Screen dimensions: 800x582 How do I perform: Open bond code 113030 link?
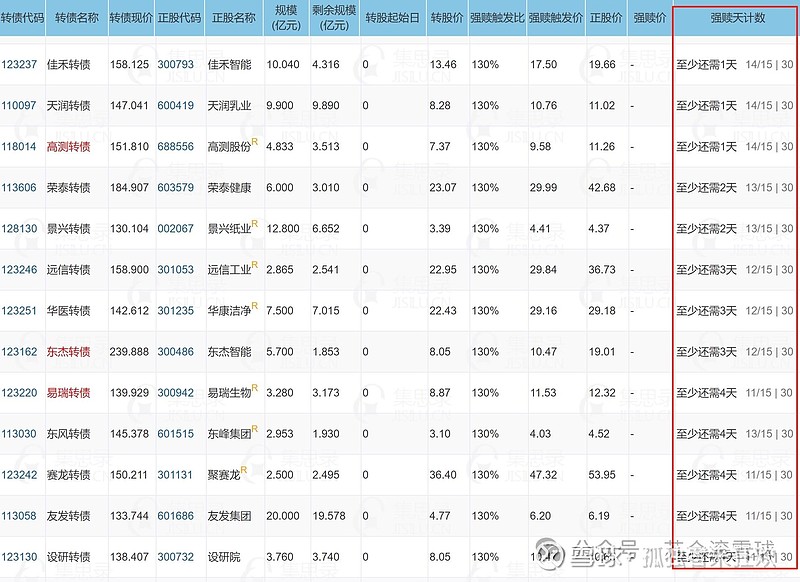click(19, 434)
